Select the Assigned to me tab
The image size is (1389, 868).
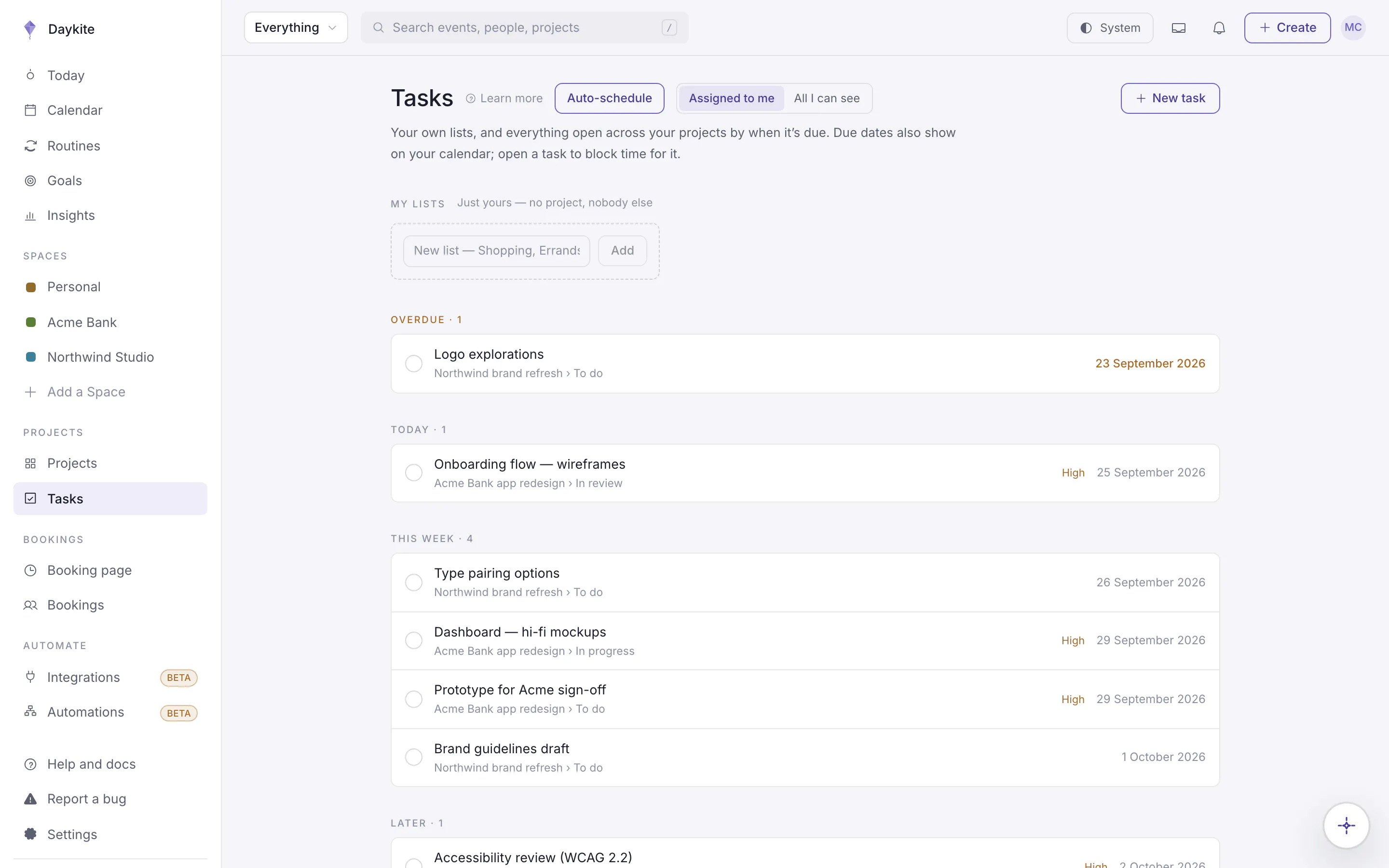pyautogui.click(x=731, y=98)
